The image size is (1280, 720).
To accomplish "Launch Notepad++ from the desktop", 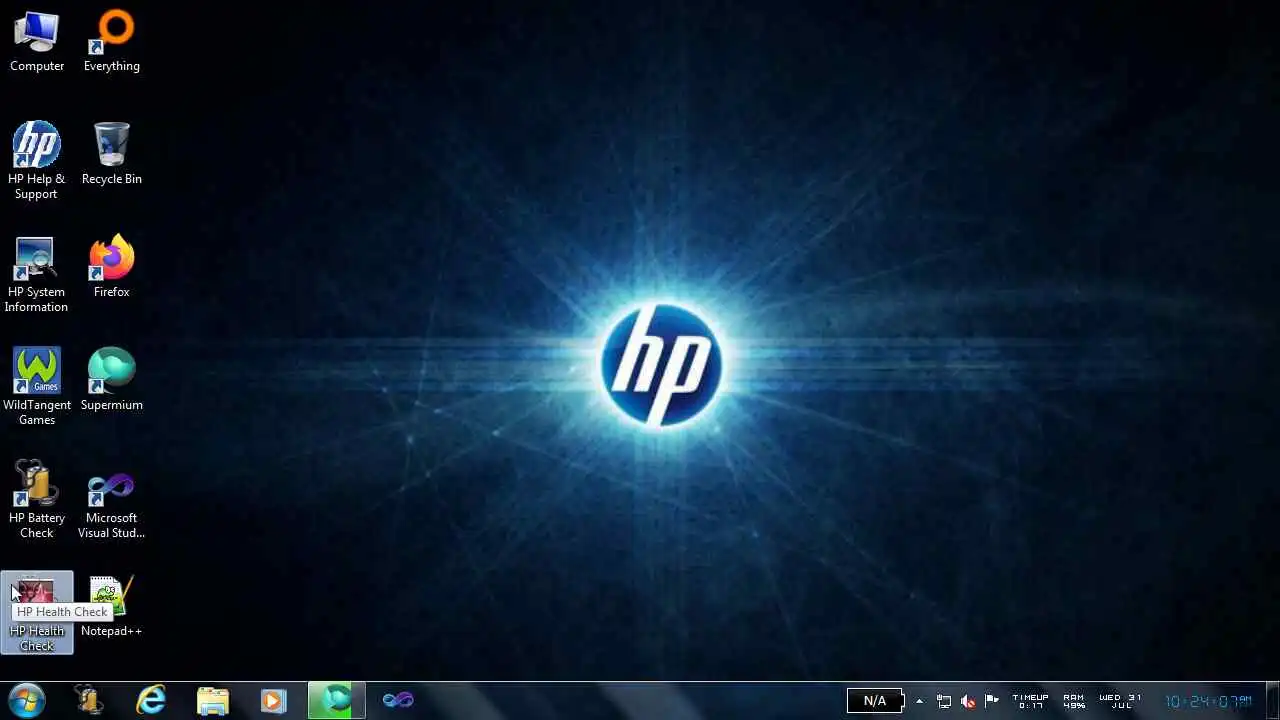I will click(112, 606).
